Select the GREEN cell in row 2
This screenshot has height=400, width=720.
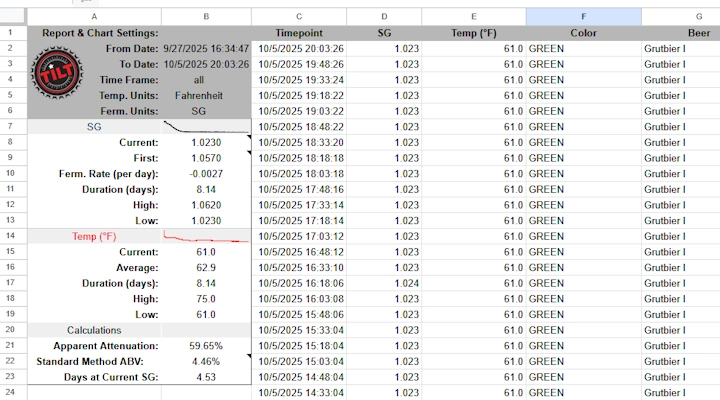584,48
